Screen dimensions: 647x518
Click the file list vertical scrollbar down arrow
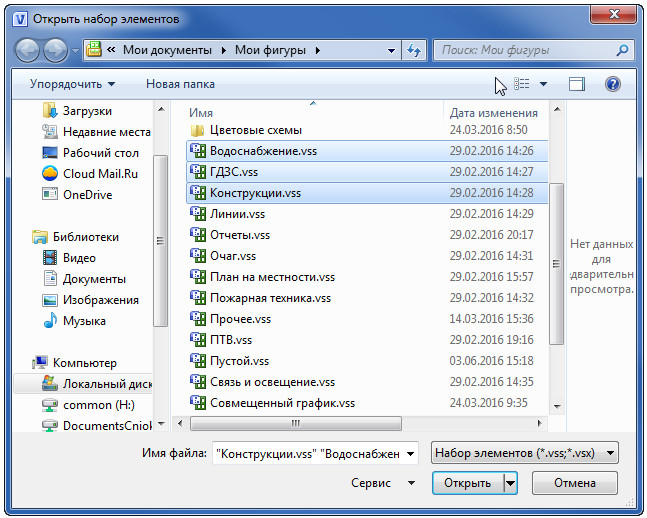click(x=557, y=407)
